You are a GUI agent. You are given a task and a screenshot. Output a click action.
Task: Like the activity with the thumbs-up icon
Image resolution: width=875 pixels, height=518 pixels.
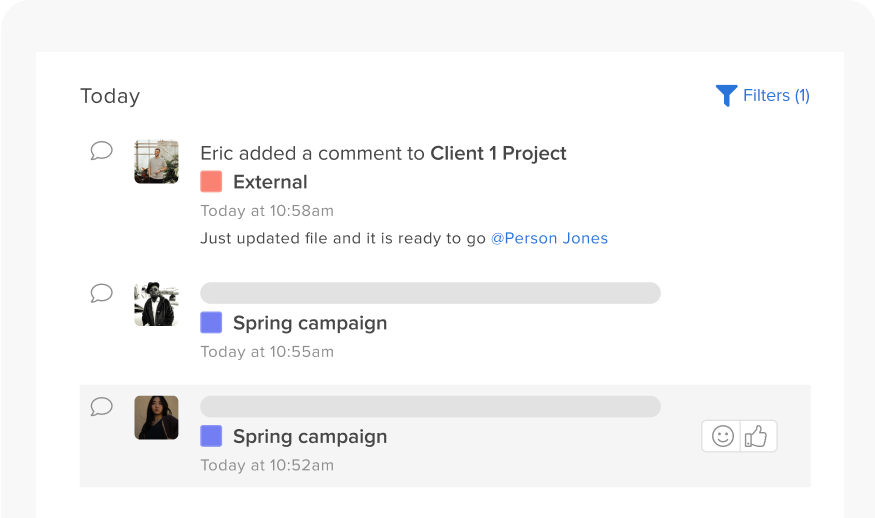pos(756,436)
